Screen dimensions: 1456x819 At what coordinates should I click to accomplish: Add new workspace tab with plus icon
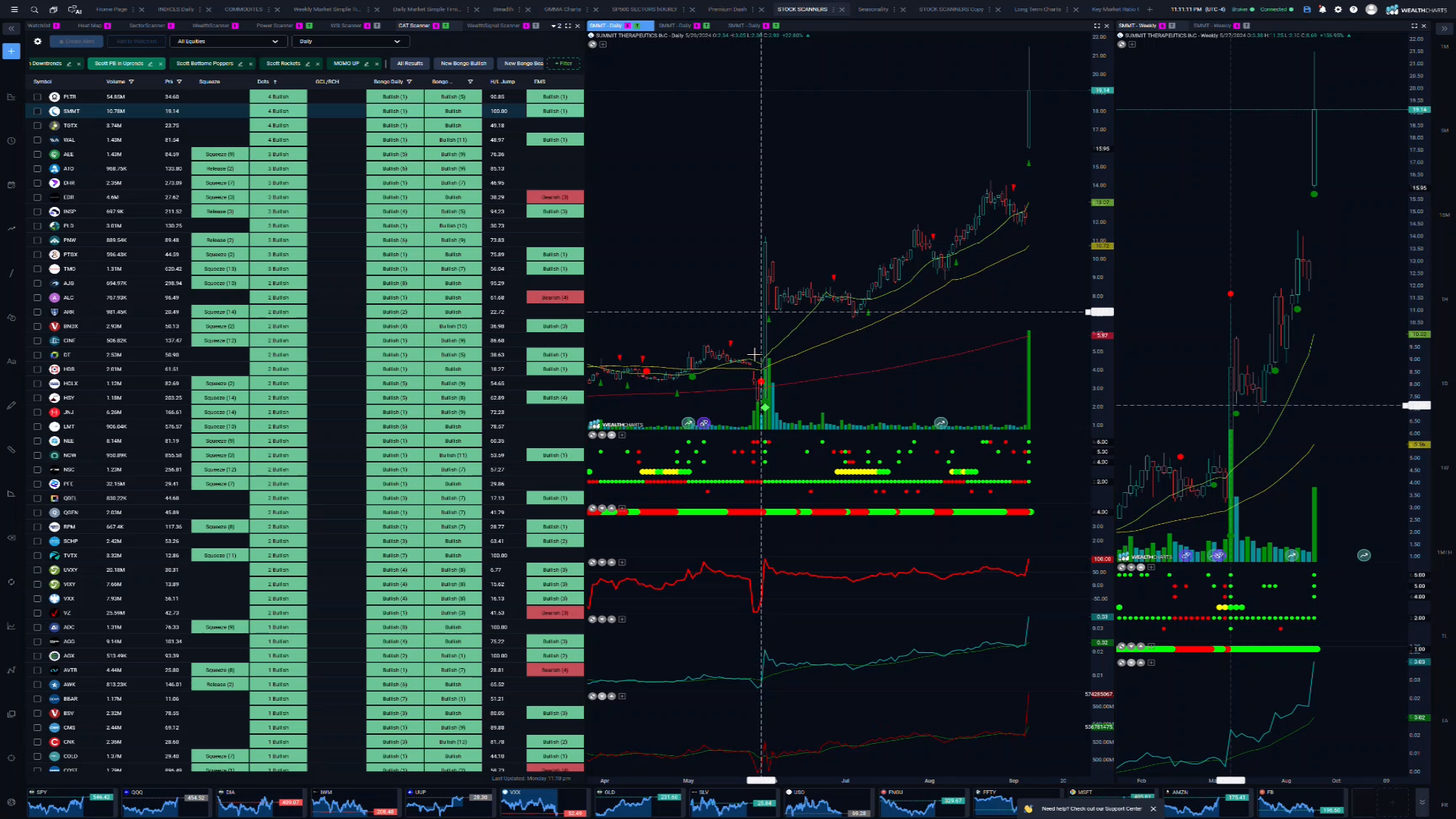1150,10
